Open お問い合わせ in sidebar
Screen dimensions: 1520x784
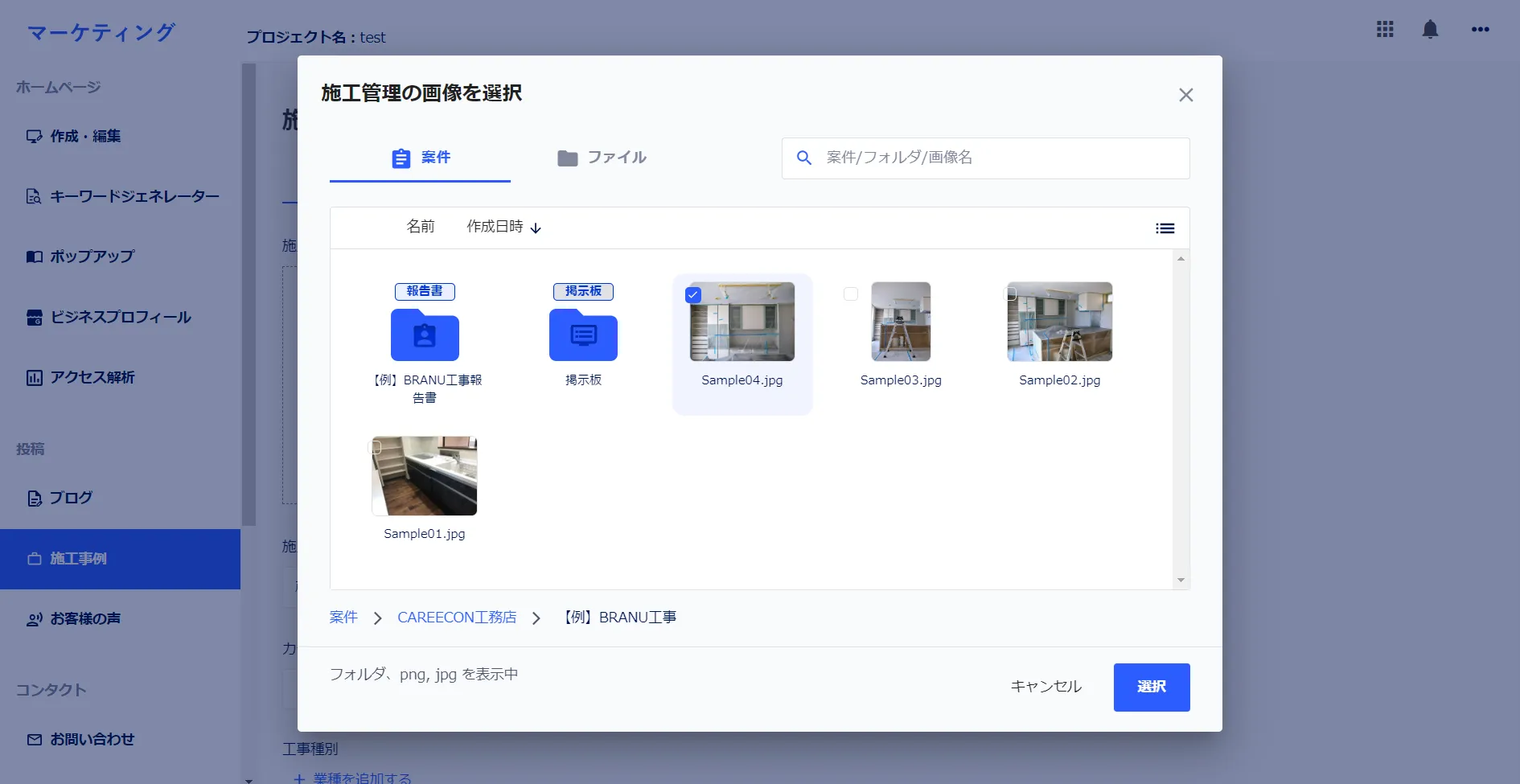coord(121,739)
